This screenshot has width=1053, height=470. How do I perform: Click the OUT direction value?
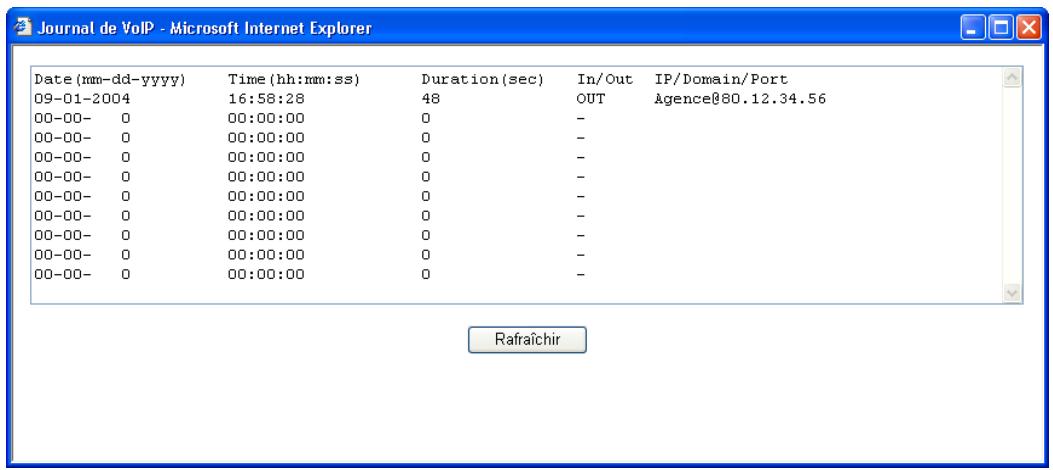pyautogui.click(x=590, y=99)
